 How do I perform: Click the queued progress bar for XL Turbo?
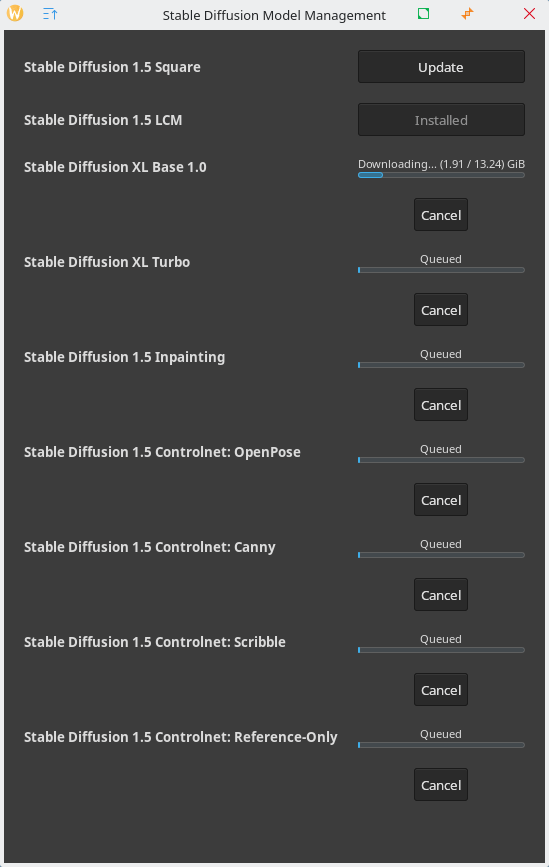[441, 270]
